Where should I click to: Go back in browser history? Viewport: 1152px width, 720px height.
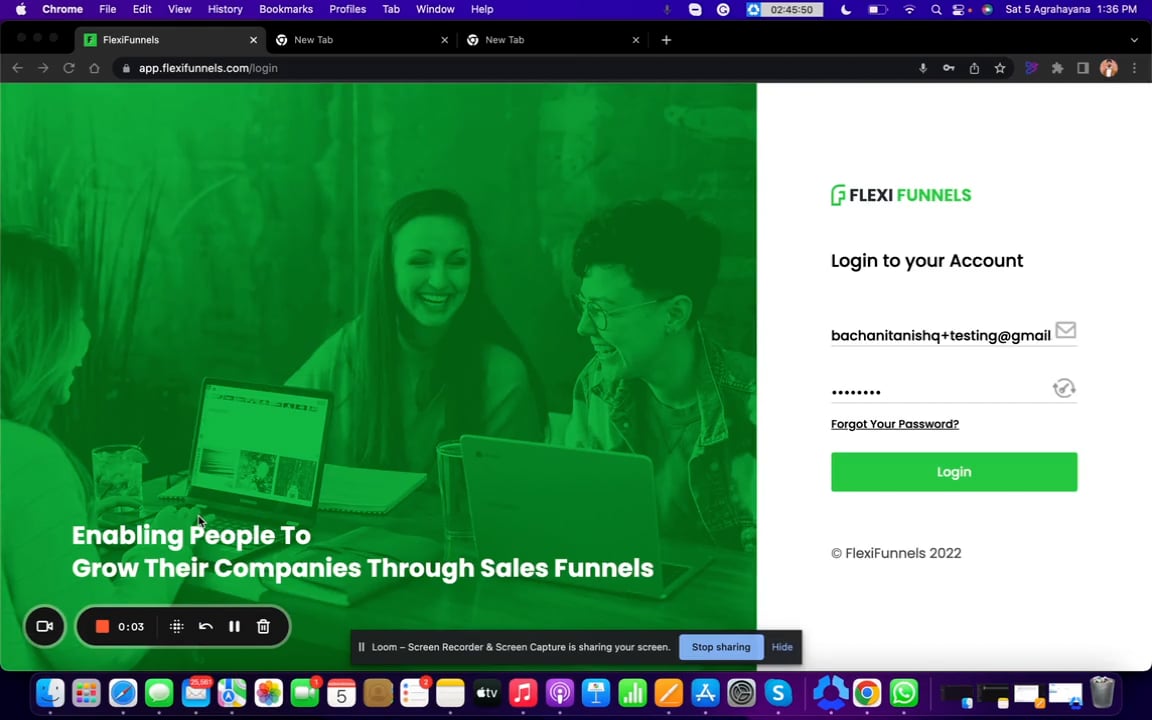(18, 68)
